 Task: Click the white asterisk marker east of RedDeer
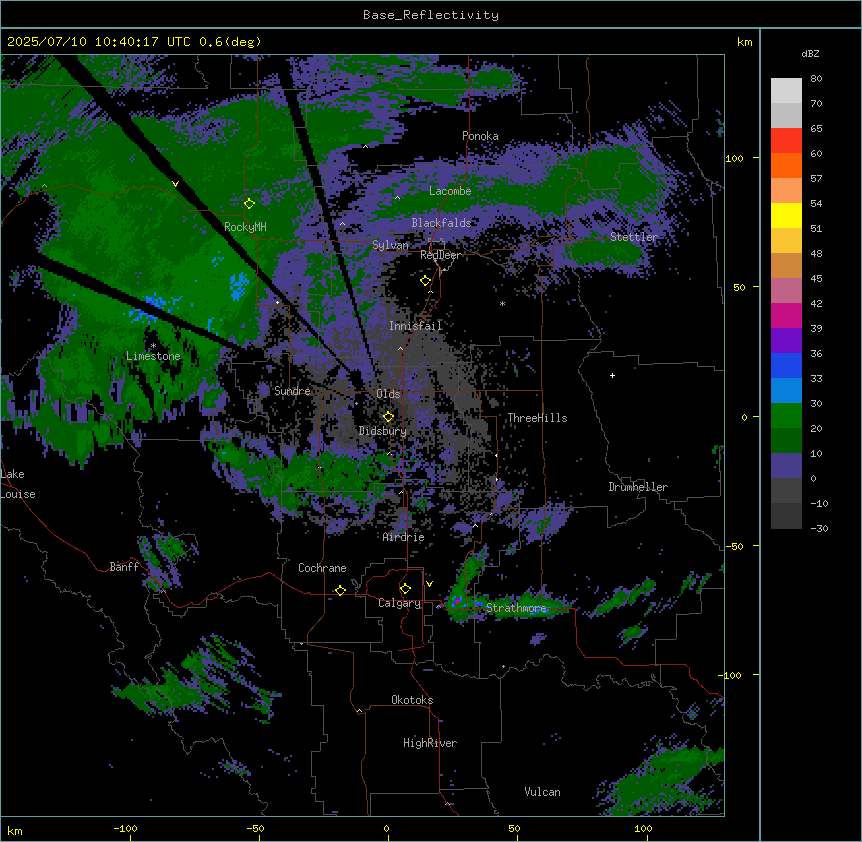pos(502,303)
